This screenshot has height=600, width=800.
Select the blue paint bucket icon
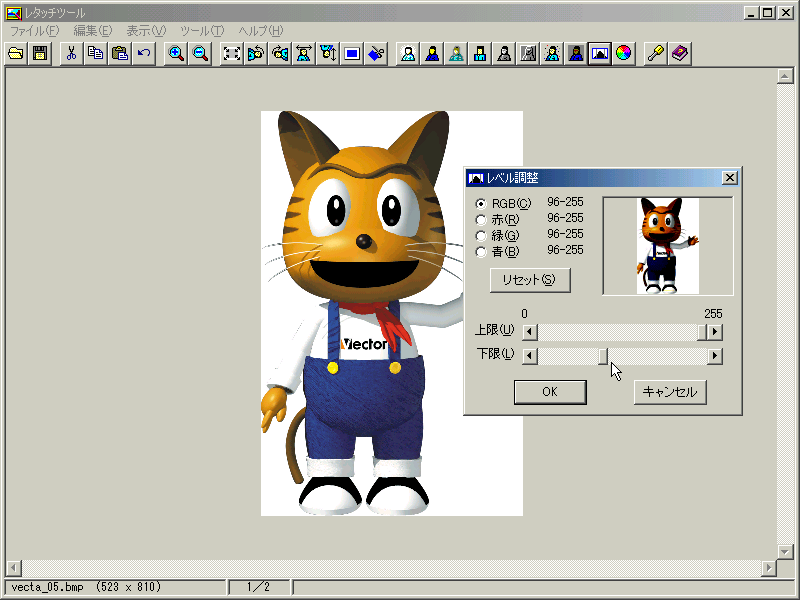376,53
